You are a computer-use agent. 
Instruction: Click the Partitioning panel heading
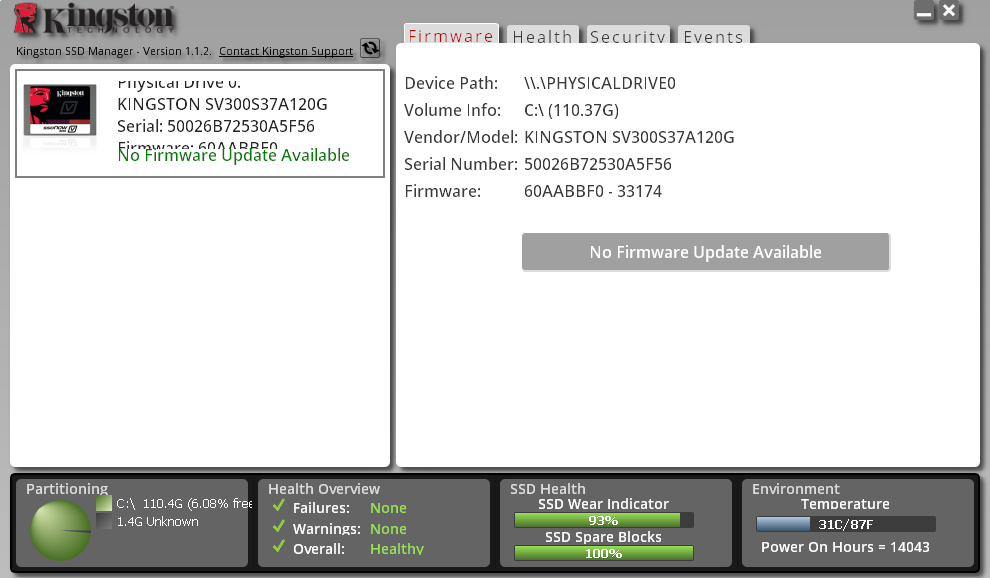pos(67,489)
